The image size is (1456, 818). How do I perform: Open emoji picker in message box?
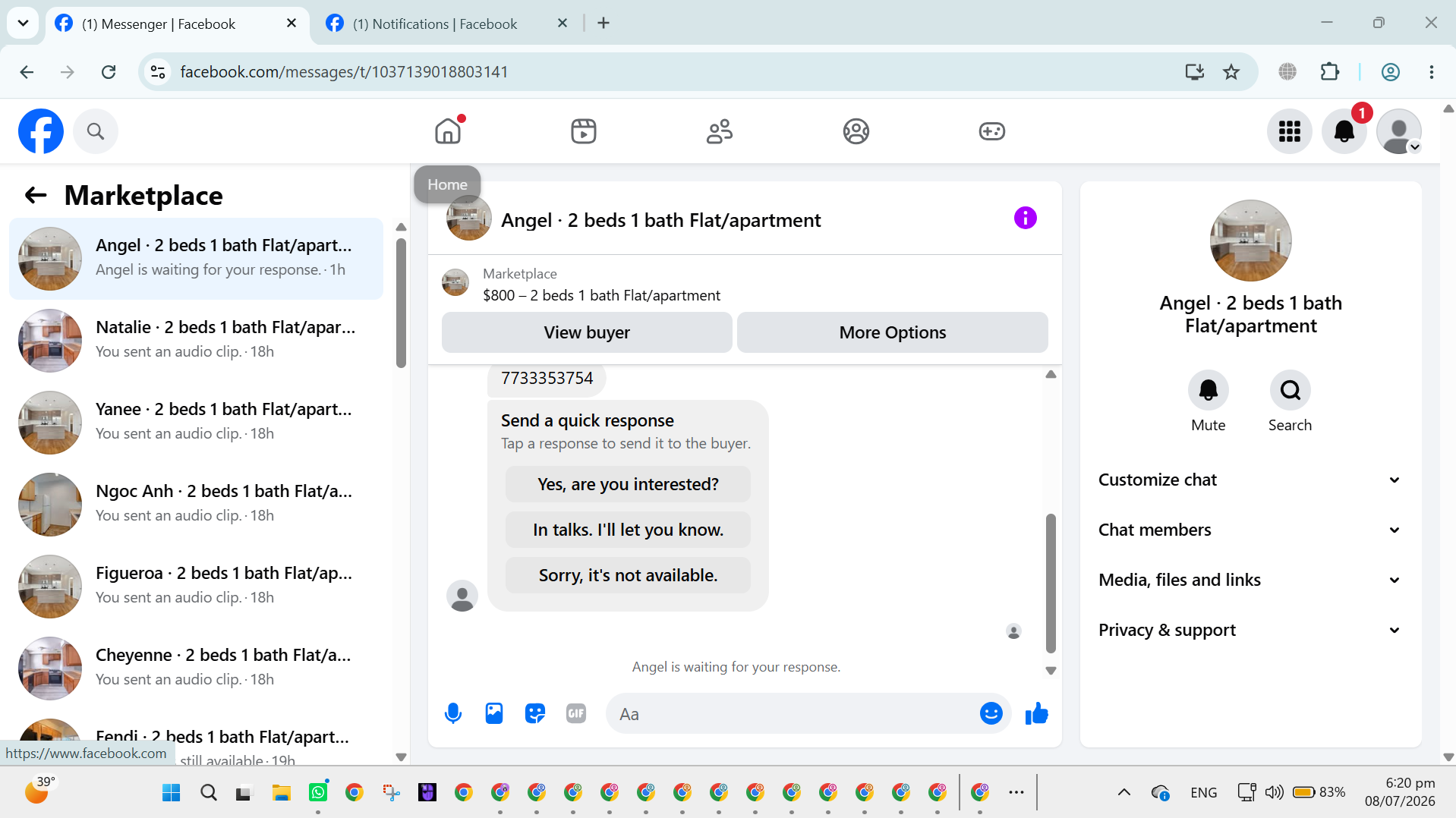pos(991,713)
